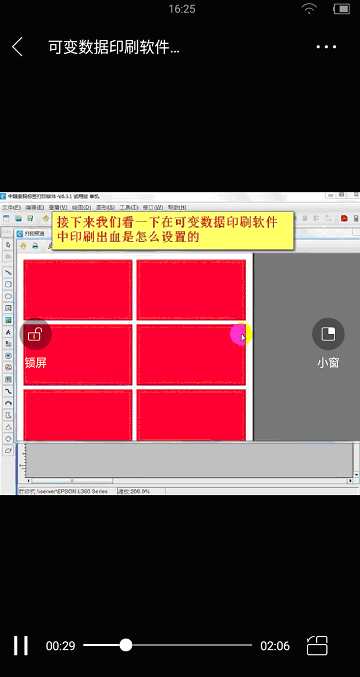Select the Image insert tool
Screen dimensions: 360x677
point(8,320)
